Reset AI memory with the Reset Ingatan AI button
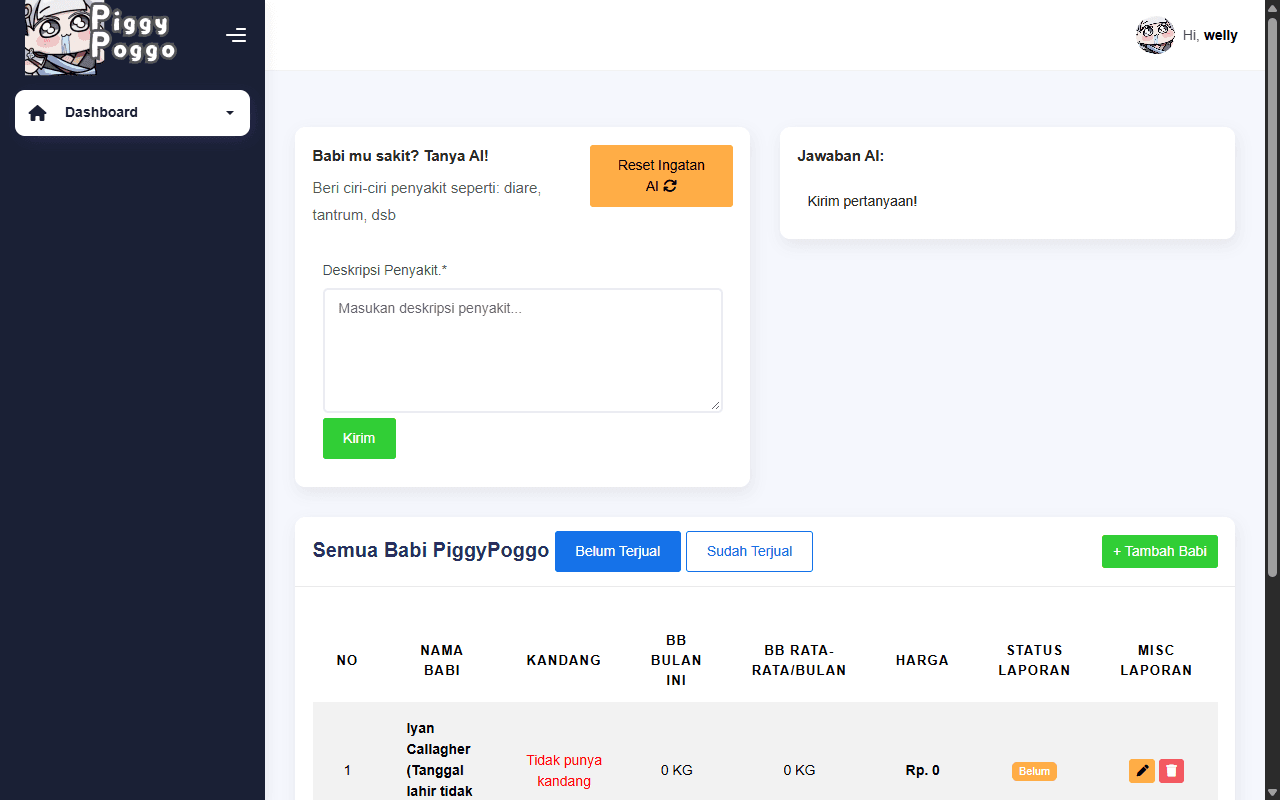This screenshot has height=800, width=1280. (661, 176)
